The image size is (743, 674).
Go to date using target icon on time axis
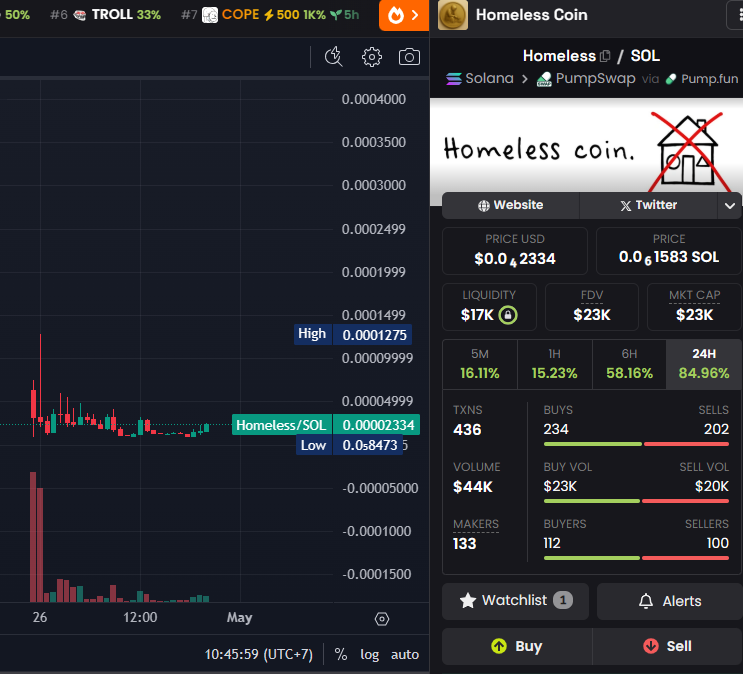click(x=381, y=619)
